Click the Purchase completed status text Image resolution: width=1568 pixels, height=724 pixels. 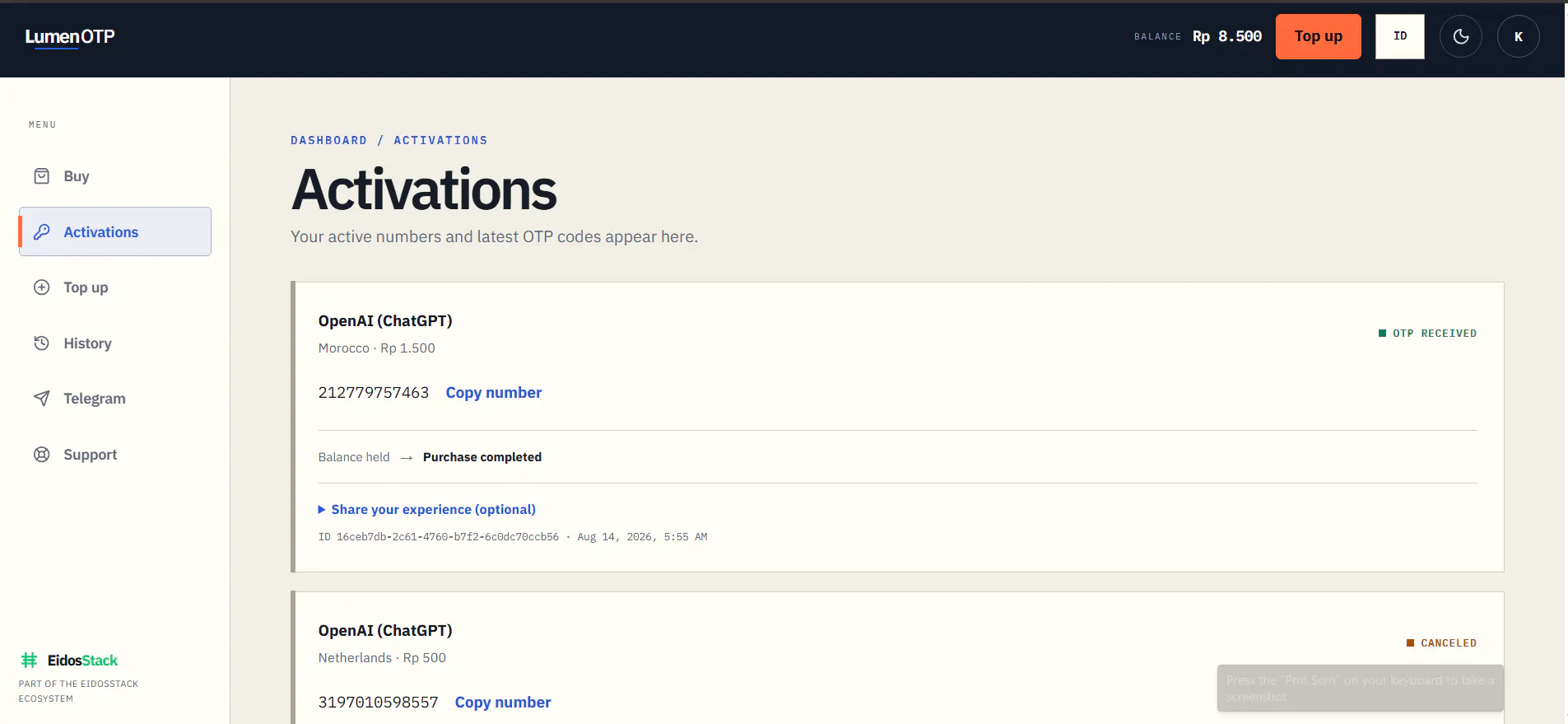coord(482,456)
